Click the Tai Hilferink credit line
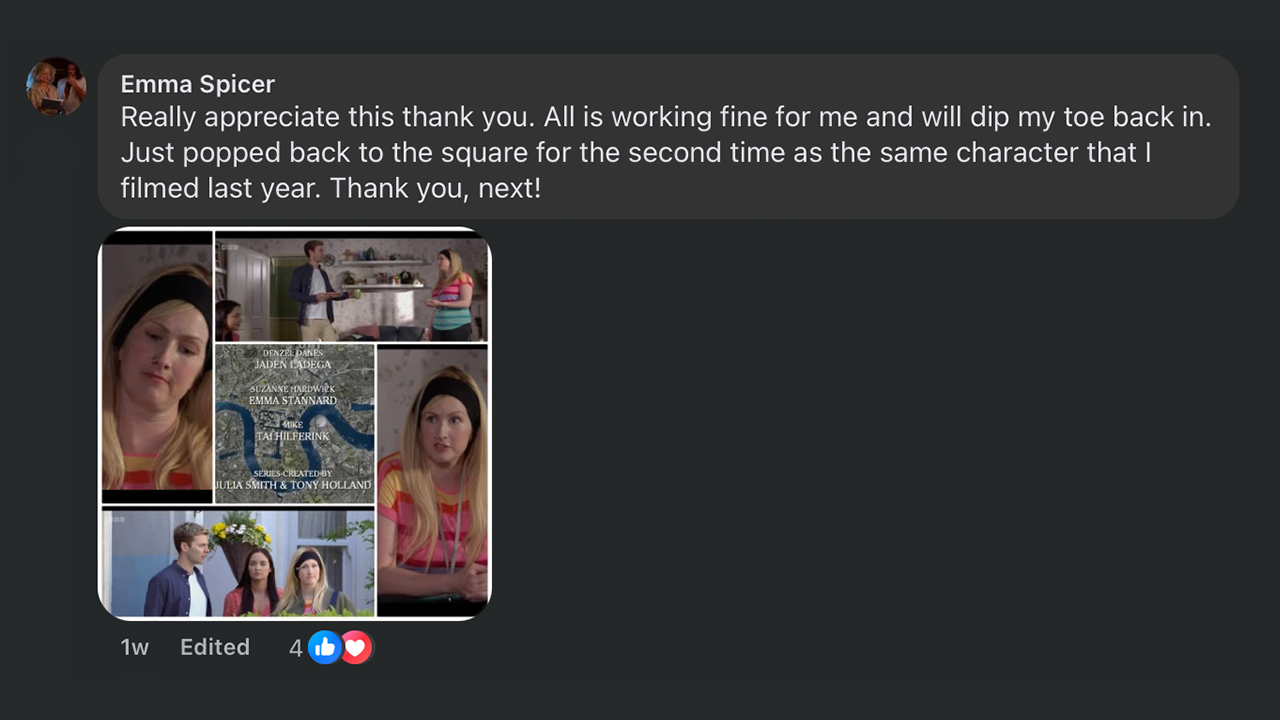The width and height of the screenshot is (1280, 720). pos(293,436)
